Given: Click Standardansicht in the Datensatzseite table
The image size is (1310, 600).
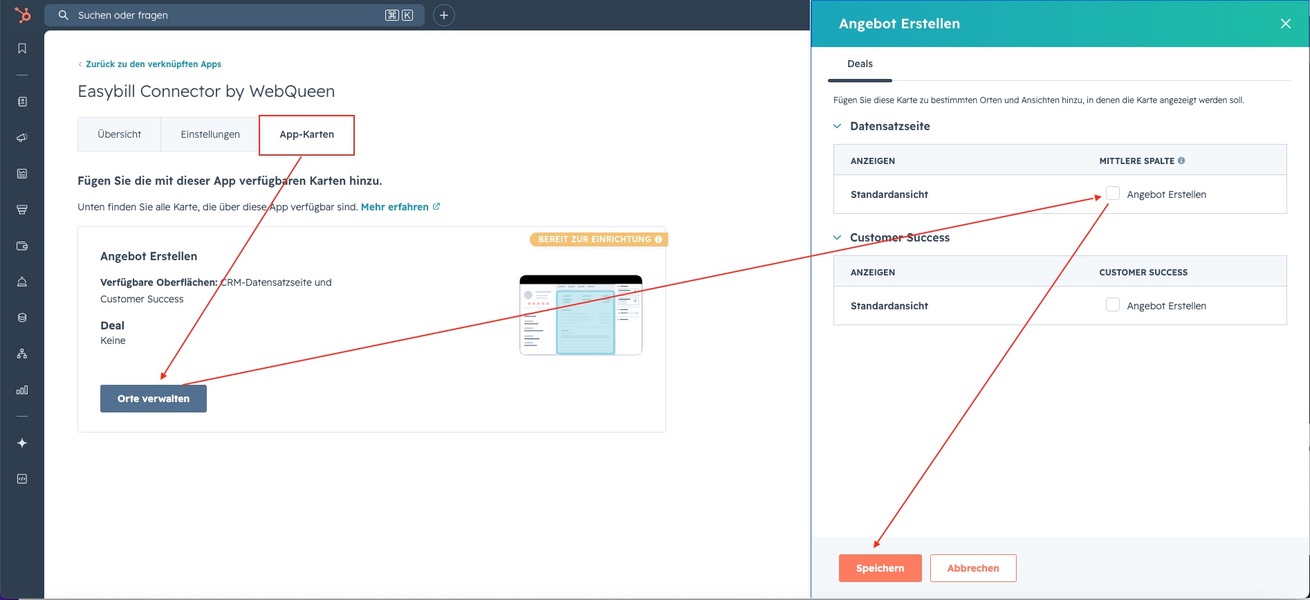Looking at the screenshot, I should (889, 195).
